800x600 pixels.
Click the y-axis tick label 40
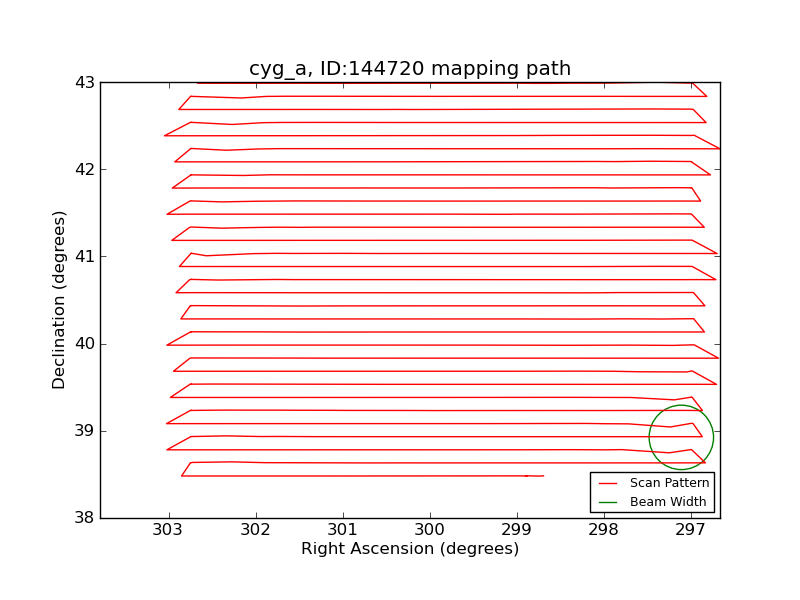click(84, 344)
